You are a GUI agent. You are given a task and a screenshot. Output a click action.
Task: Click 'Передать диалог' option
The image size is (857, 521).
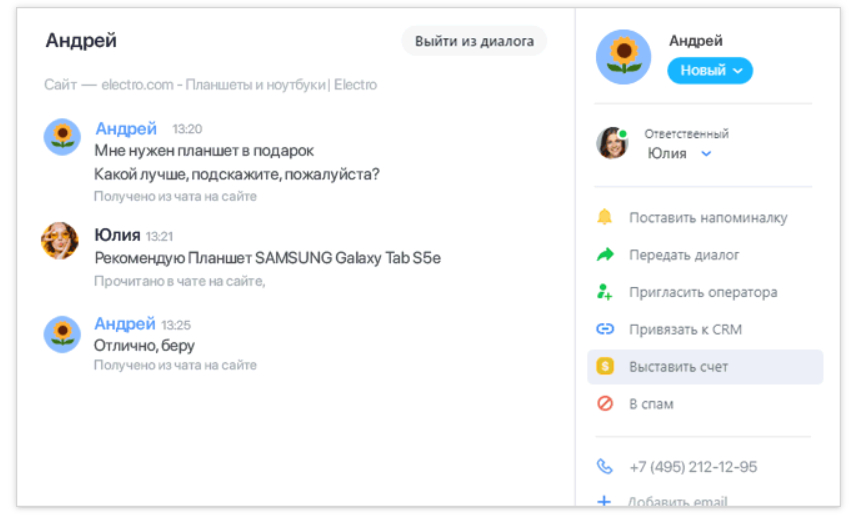[x=684, y=255]
